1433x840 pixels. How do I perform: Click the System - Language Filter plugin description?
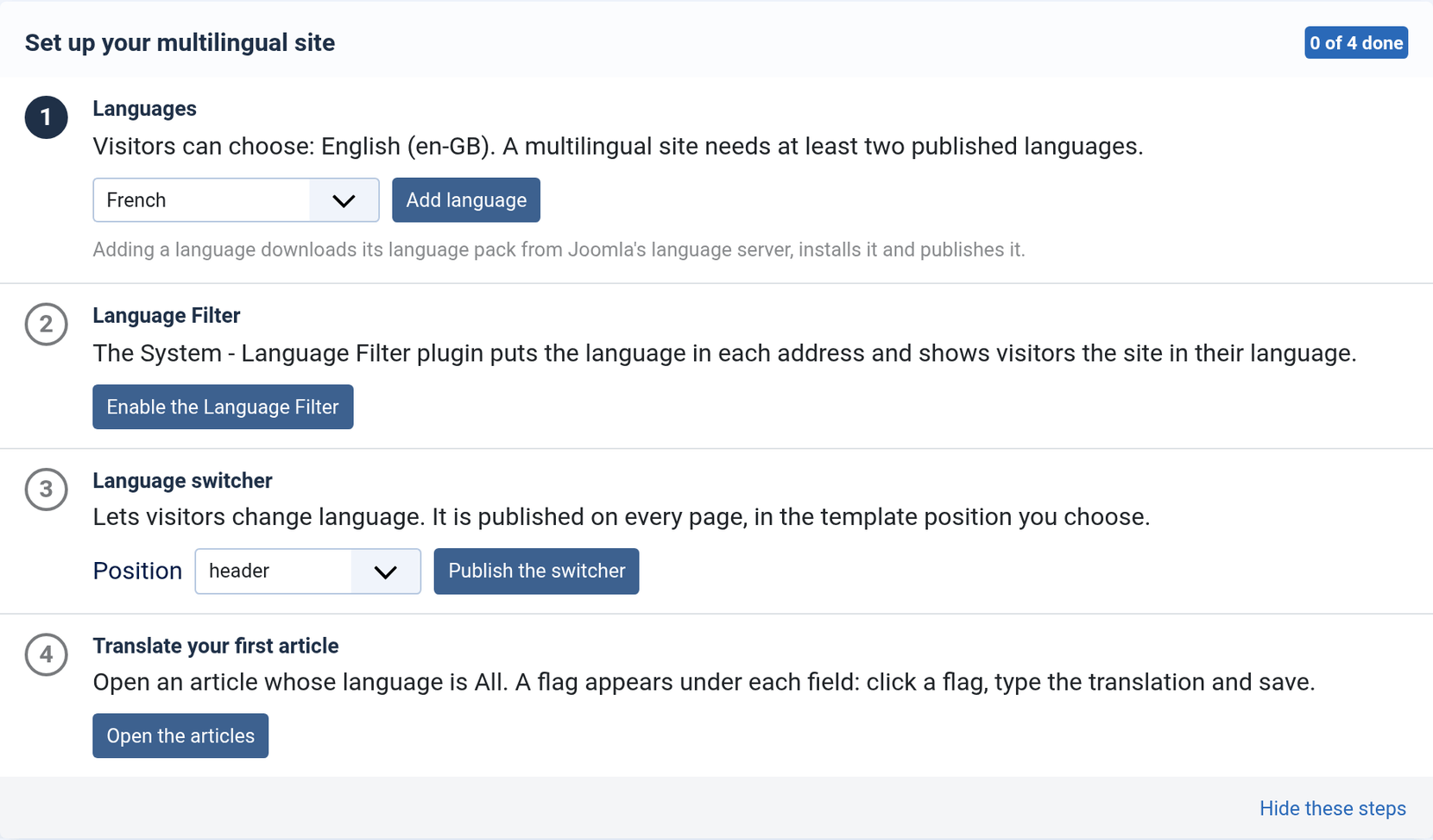click(x=724, y=353)
